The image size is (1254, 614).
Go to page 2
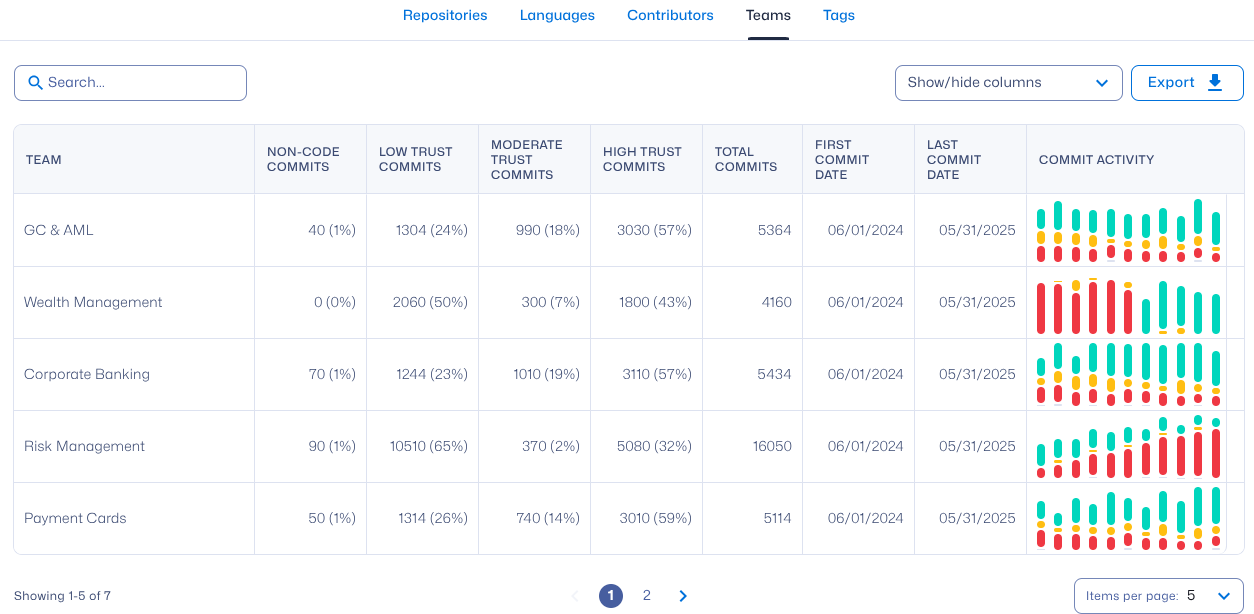(x=647, y=596)
